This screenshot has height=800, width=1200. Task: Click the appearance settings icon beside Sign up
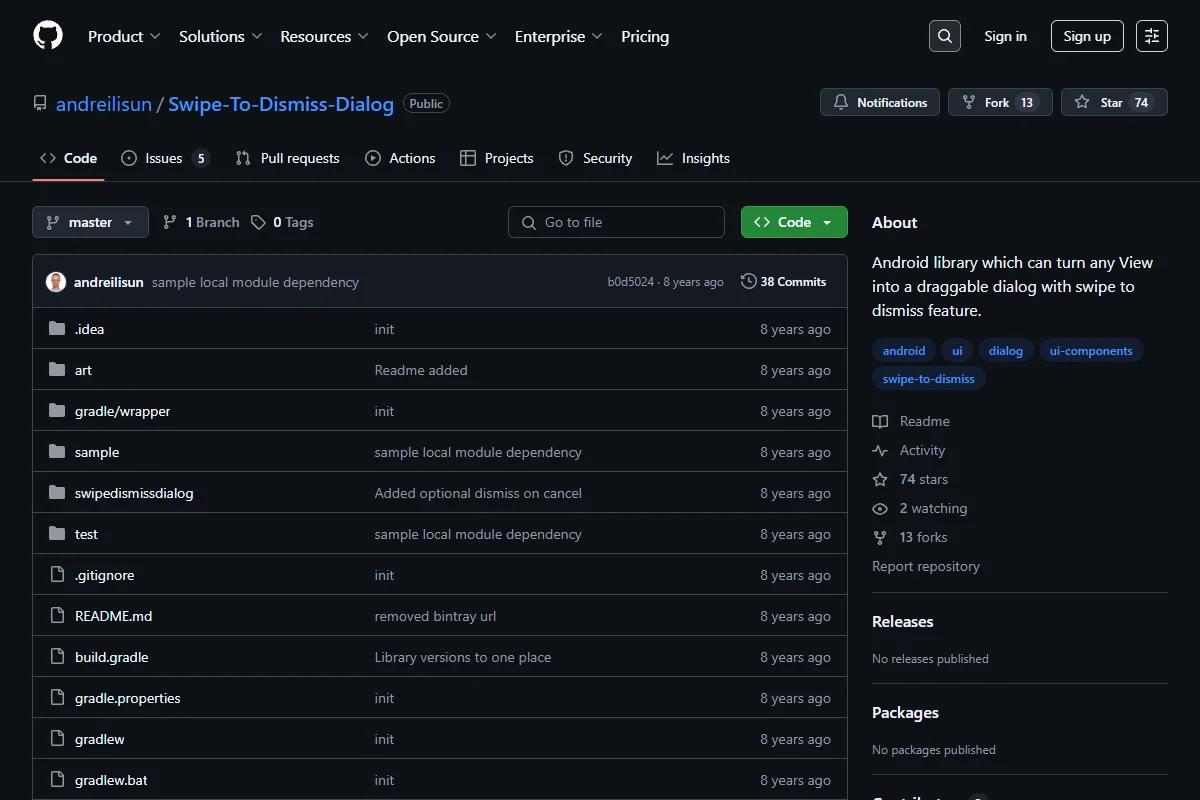pos(1152,36)
